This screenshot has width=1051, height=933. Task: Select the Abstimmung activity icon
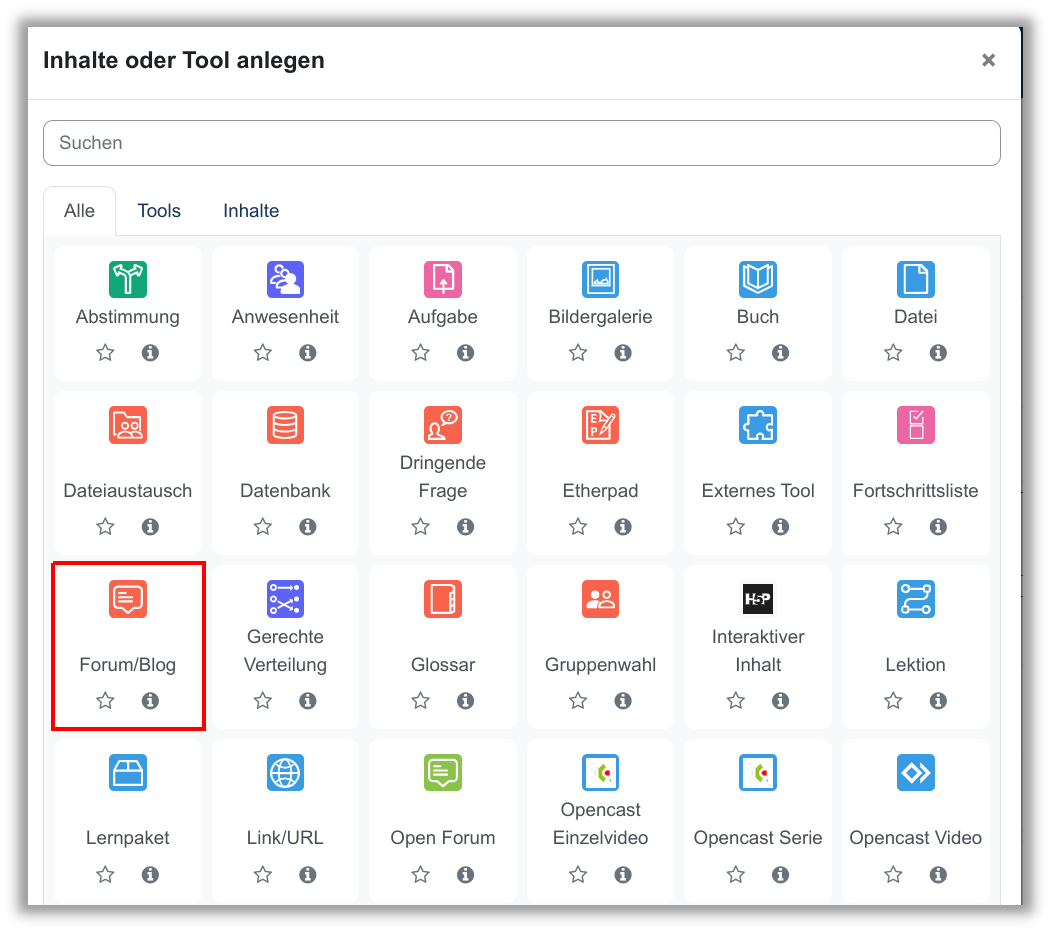point(127,280)
